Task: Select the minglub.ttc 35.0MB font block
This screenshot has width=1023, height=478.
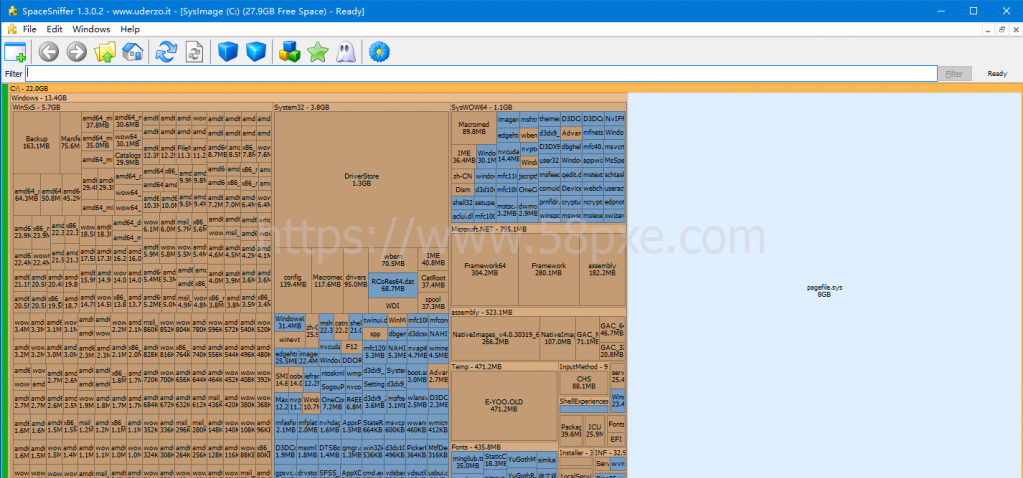Action: (468, 462)
